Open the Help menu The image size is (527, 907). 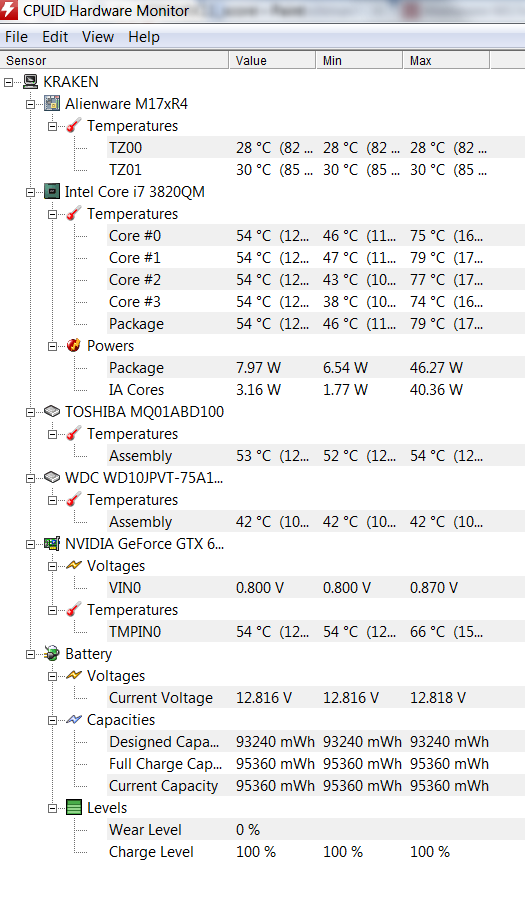point(143,37)
